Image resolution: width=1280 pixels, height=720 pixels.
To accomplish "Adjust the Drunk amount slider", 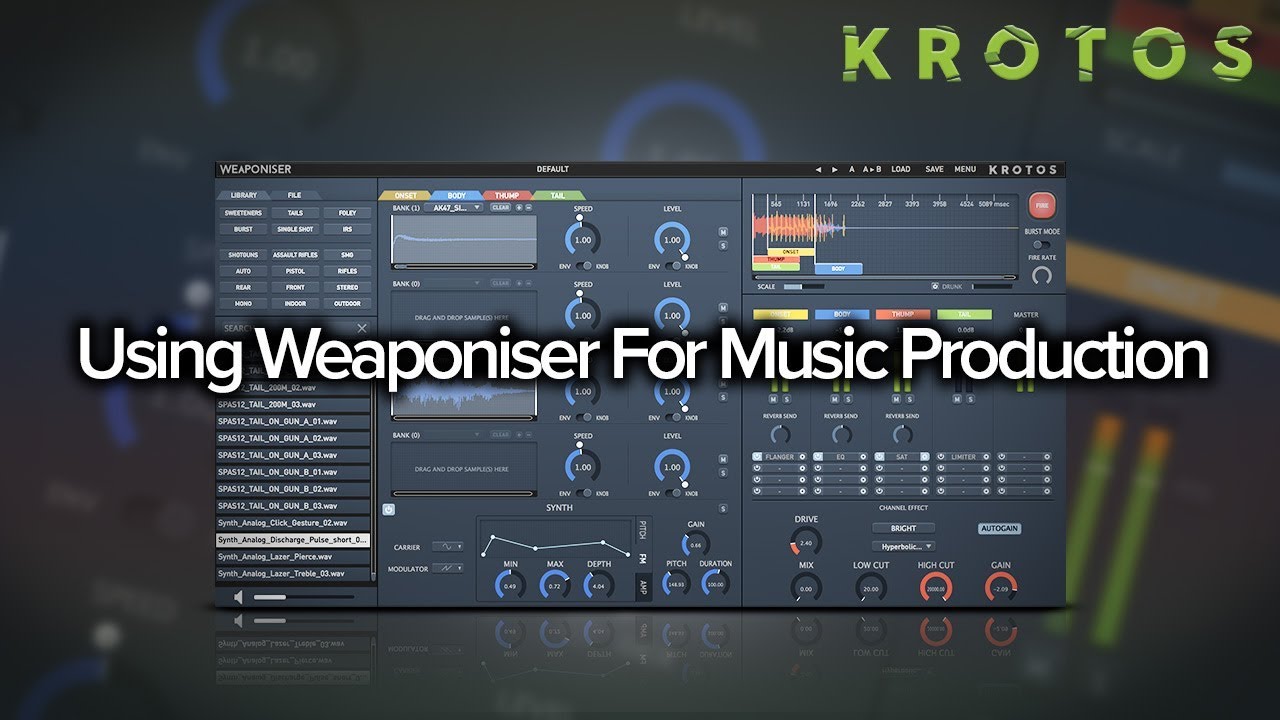I will coord(992,286).
